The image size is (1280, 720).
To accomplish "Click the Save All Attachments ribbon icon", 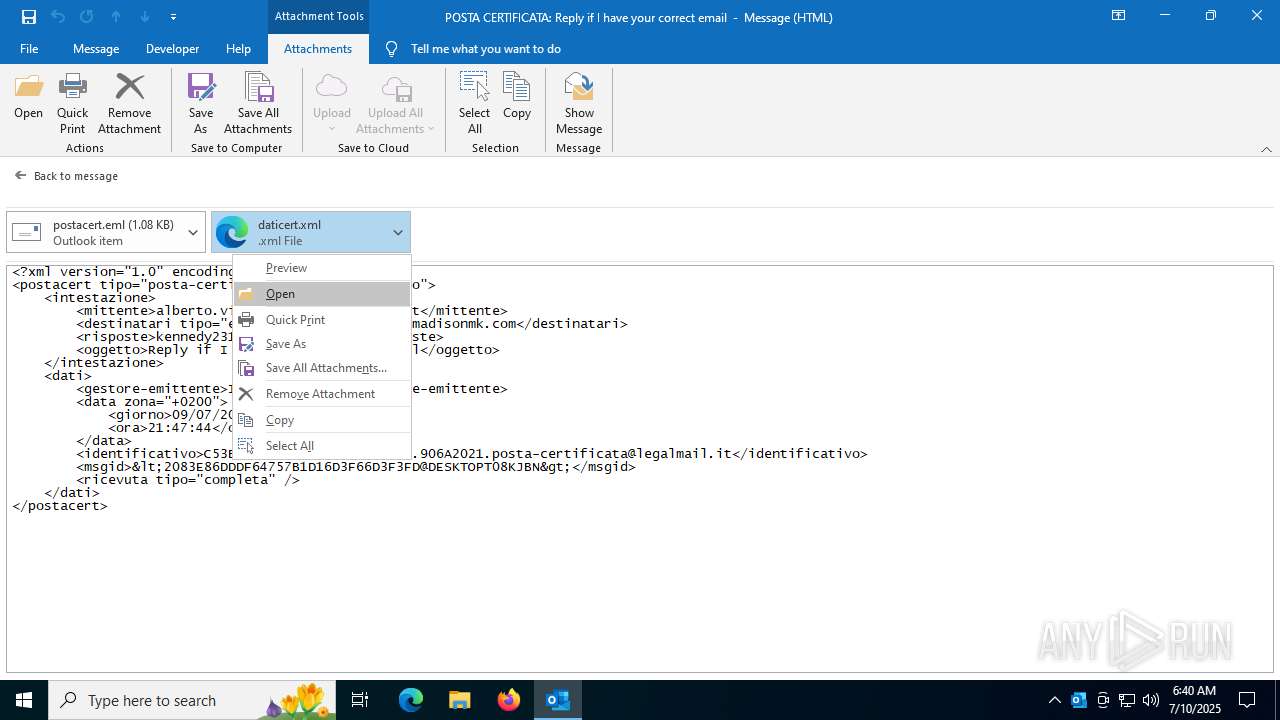I will click(258, 104).
